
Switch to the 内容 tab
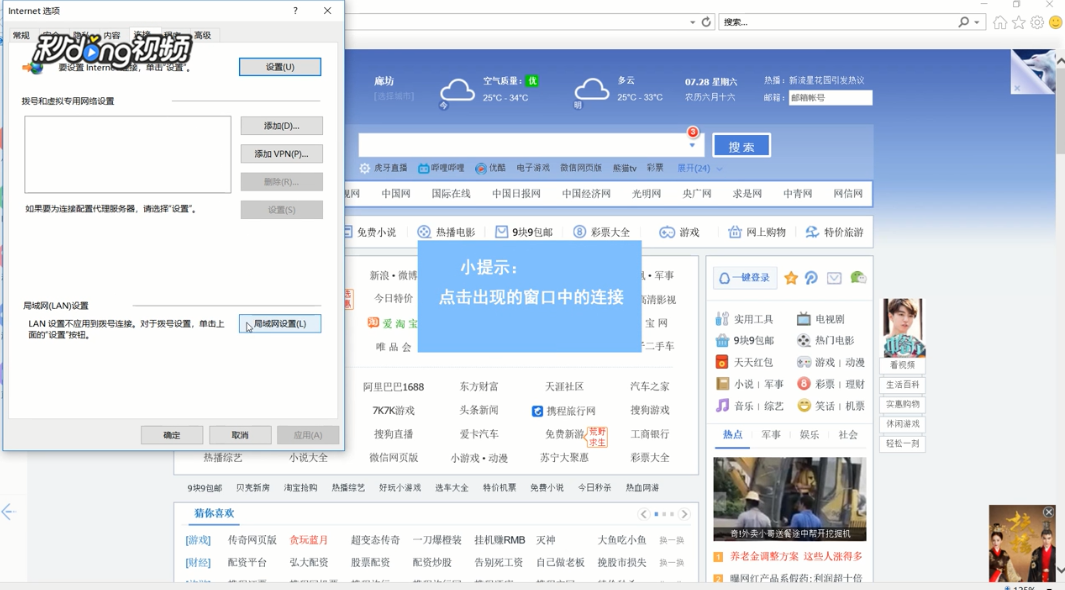112,35
